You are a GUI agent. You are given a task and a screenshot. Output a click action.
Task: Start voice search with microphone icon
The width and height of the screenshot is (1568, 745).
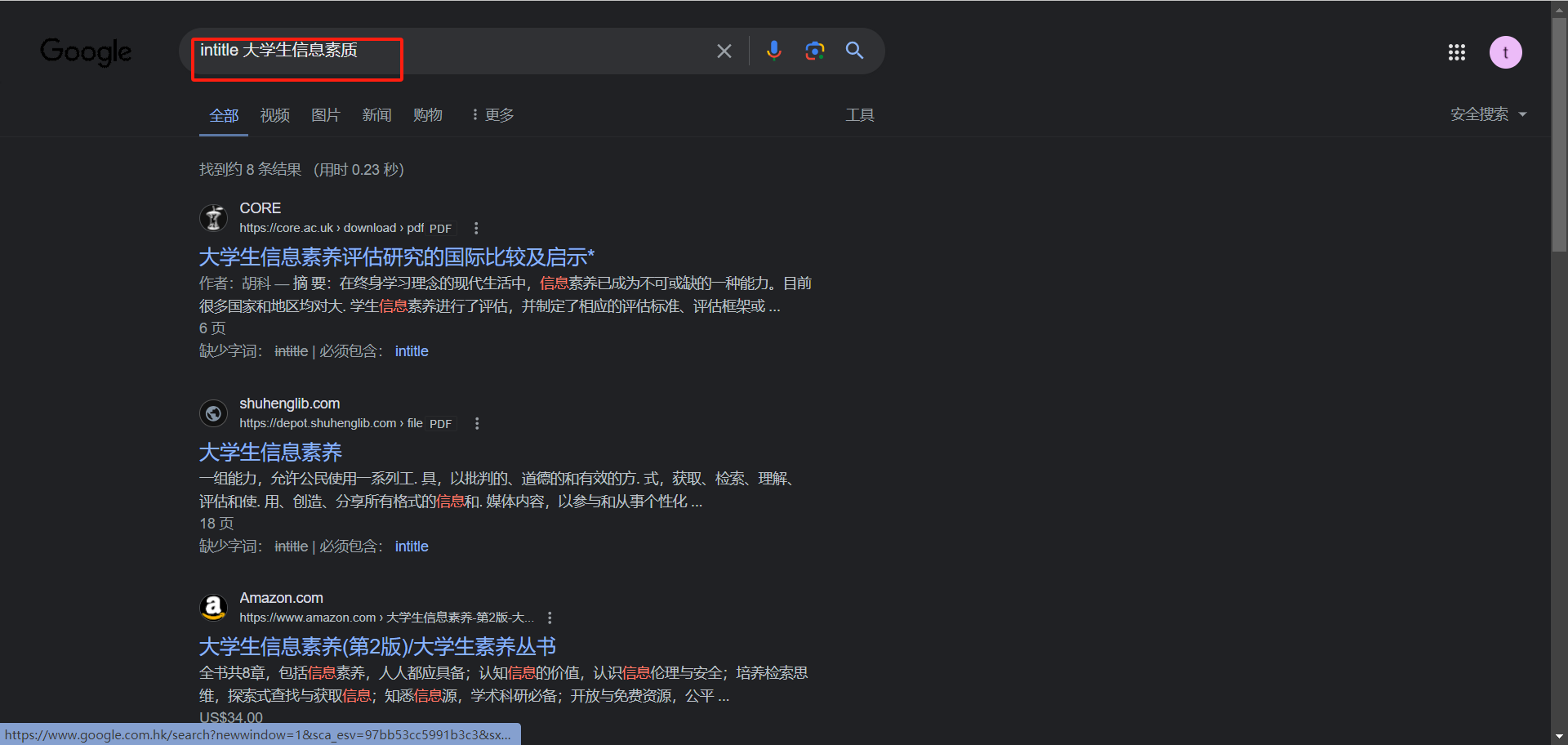(773, 51)
